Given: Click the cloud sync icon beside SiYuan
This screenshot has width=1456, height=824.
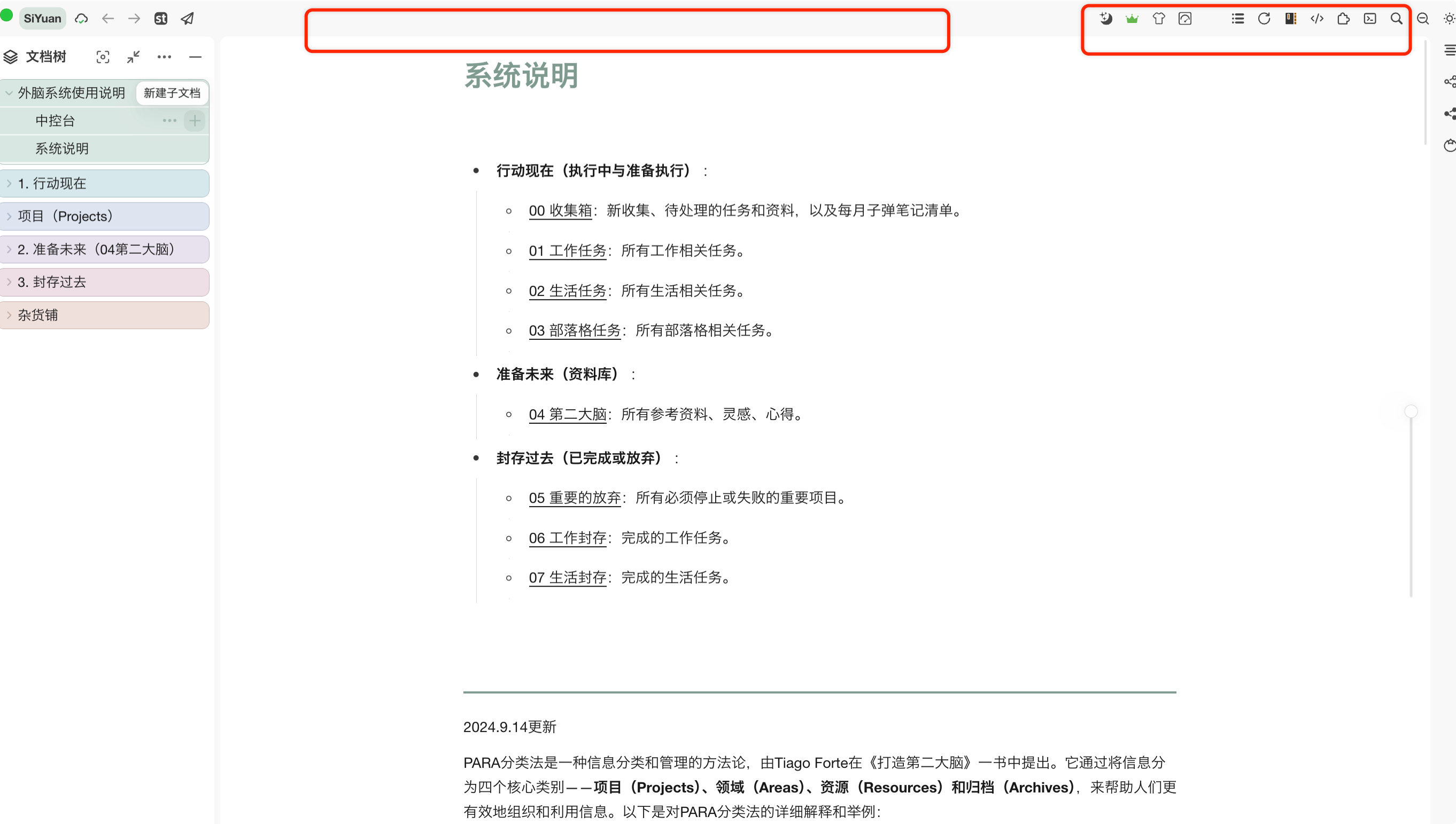Looking at the screenshot, I should tap(82, 19).
